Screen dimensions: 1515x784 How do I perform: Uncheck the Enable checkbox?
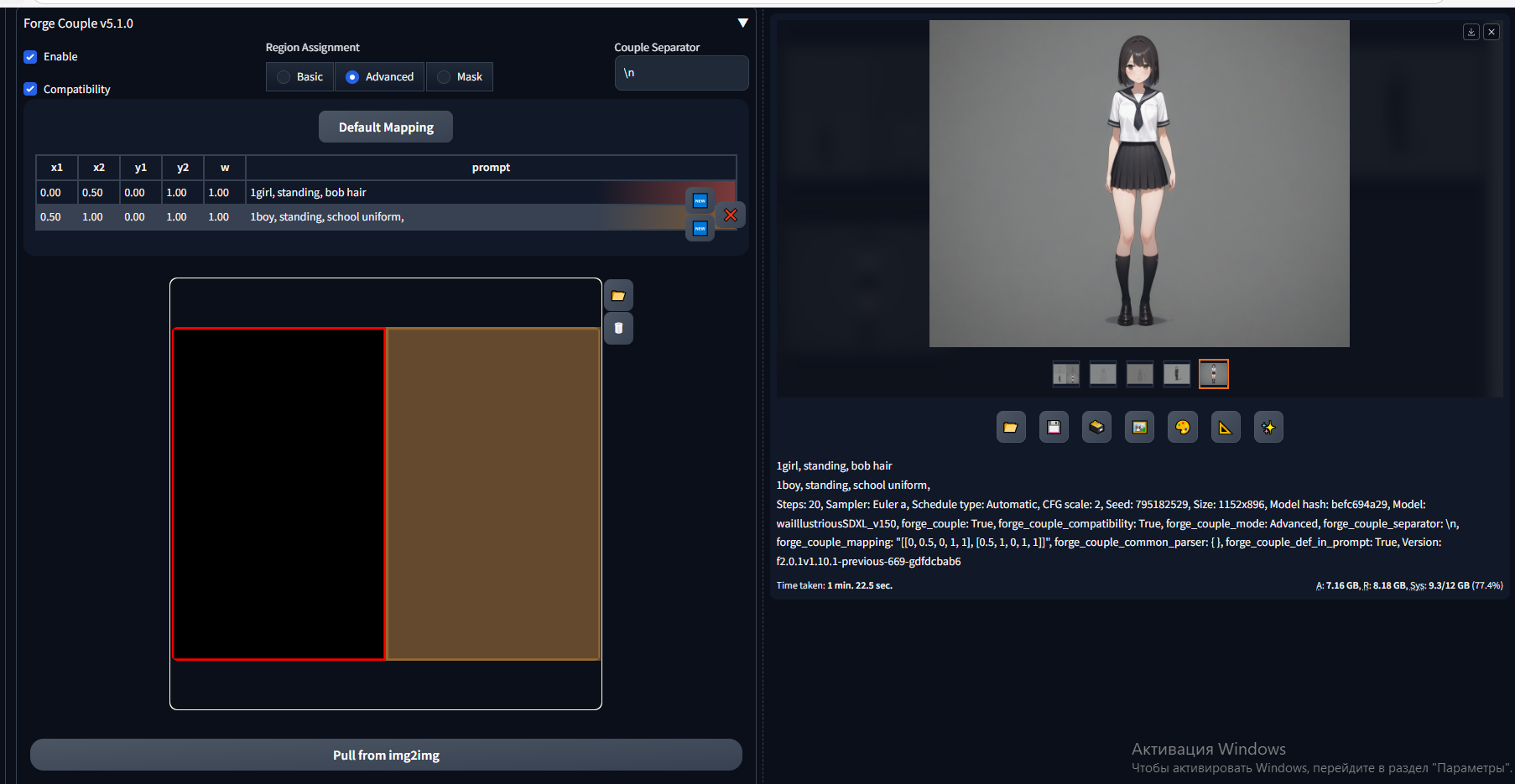(x=31, y=57)
